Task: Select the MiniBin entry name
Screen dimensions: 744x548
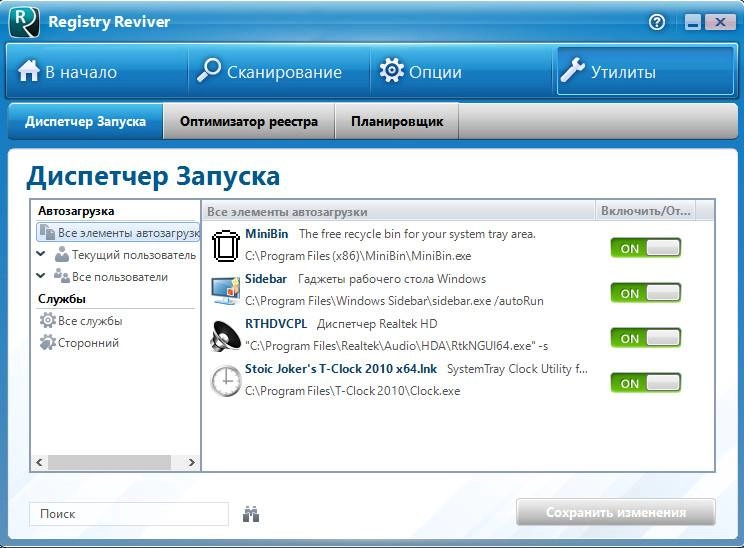Action: tap(267, 234)
